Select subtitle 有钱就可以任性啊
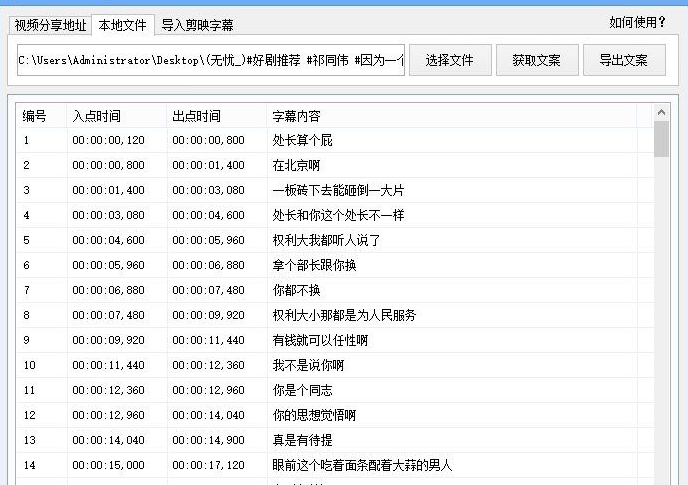 [320, 341]
